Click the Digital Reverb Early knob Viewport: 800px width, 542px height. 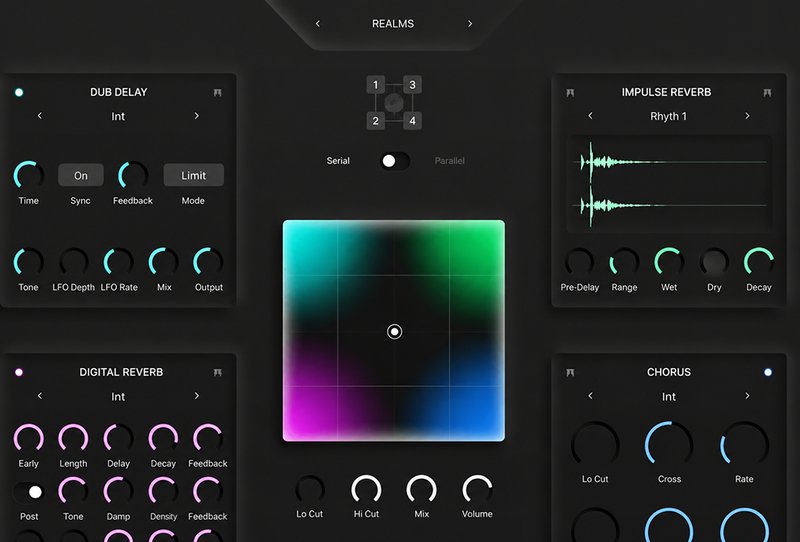pos(29,438)
